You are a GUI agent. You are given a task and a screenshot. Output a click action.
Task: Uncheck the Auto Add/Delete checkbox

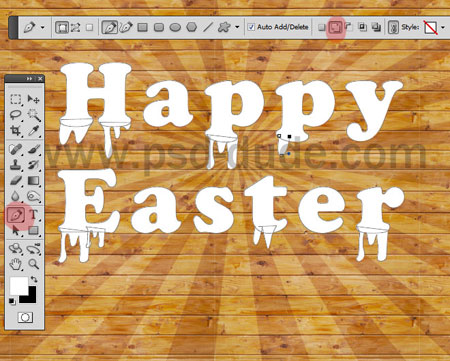pyautogui.click(x=251, y=27)
